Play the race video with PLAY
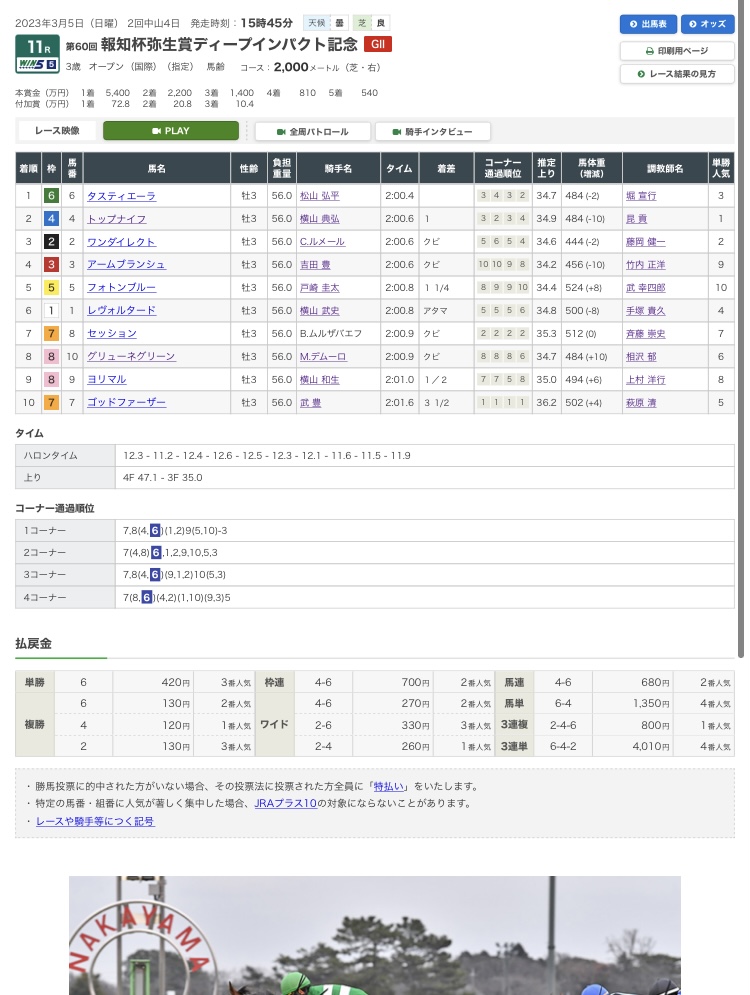The image size is (750, 995). point(171,131)
